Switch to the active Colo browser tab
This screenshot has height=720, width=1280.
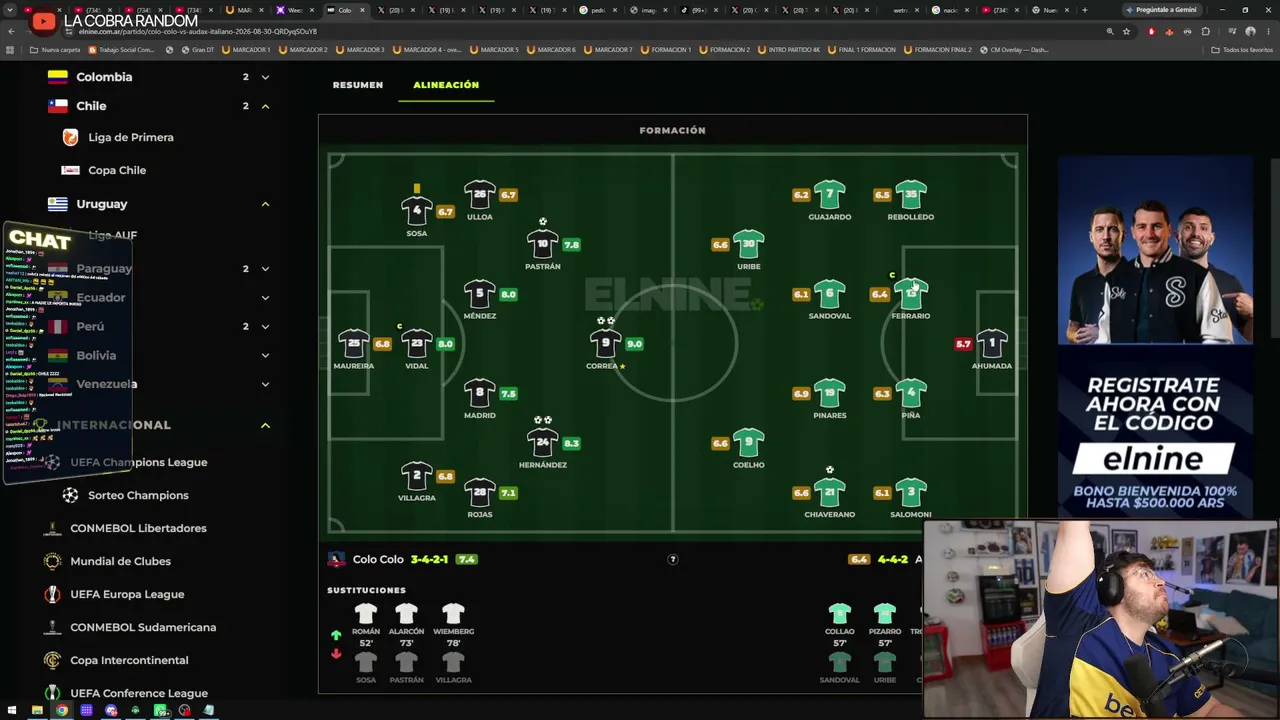pyautogui.click(x=346, y=10)
